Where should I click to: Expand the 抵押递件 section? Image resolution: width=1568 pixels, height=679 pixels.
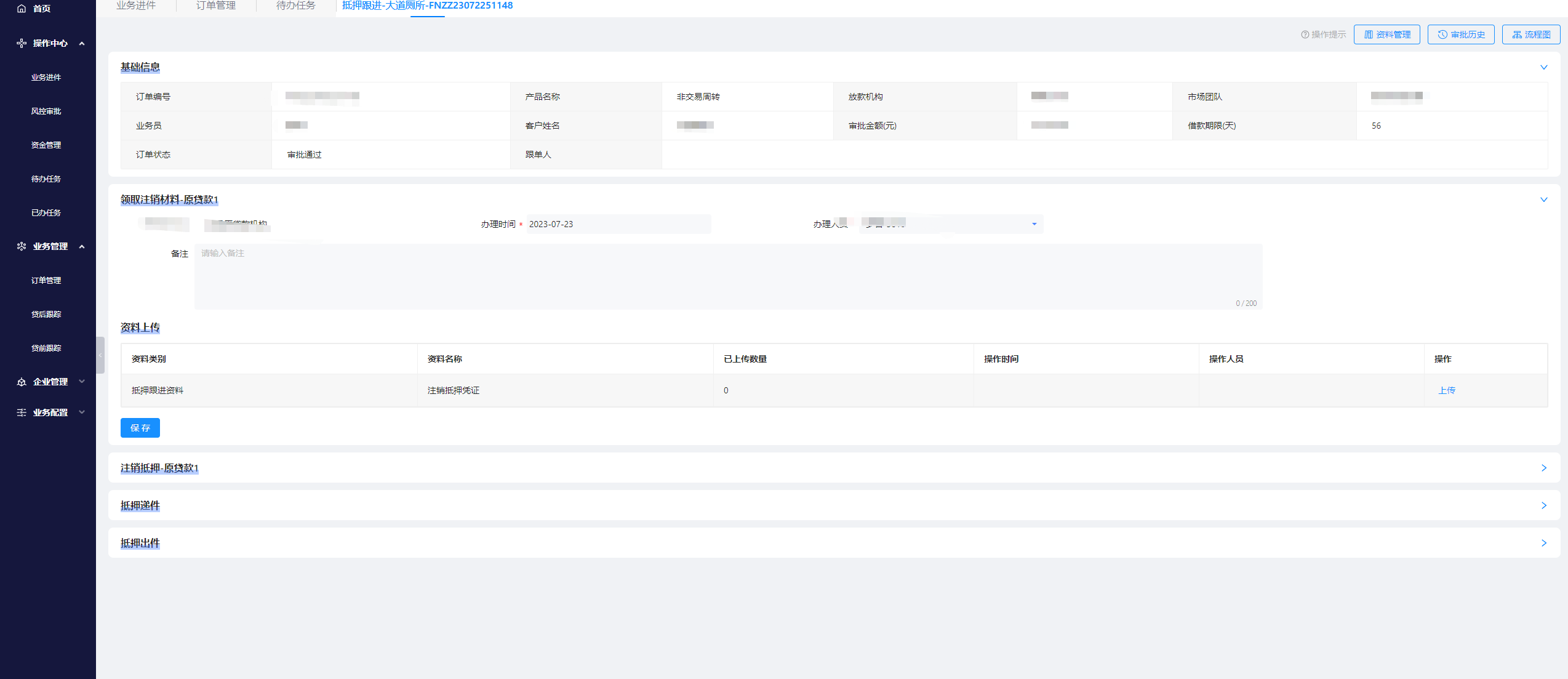(x=1543, y=505)
